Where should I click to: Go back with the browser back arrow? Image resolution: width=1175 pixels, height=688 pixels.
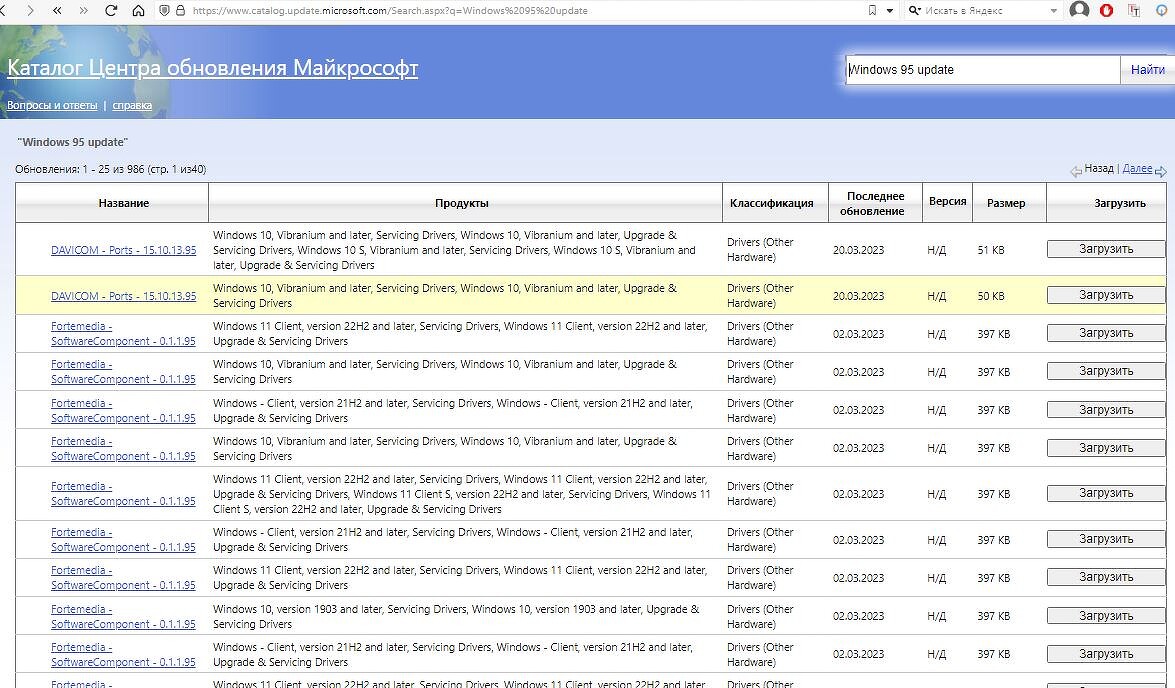(x=4, y=10)
